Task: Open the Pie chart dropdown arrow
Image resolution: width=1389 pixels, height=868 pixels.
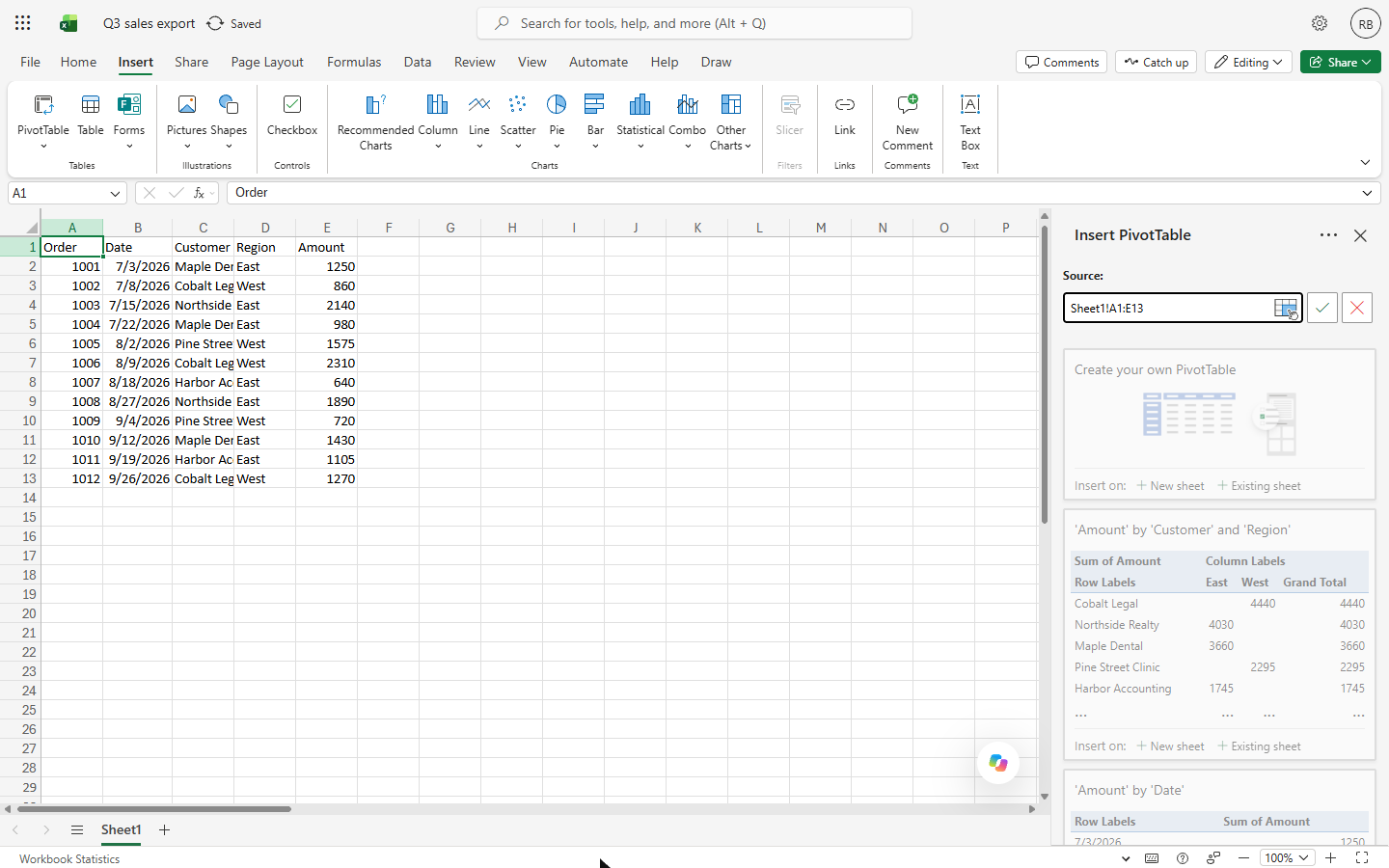Action: point(557,146)
